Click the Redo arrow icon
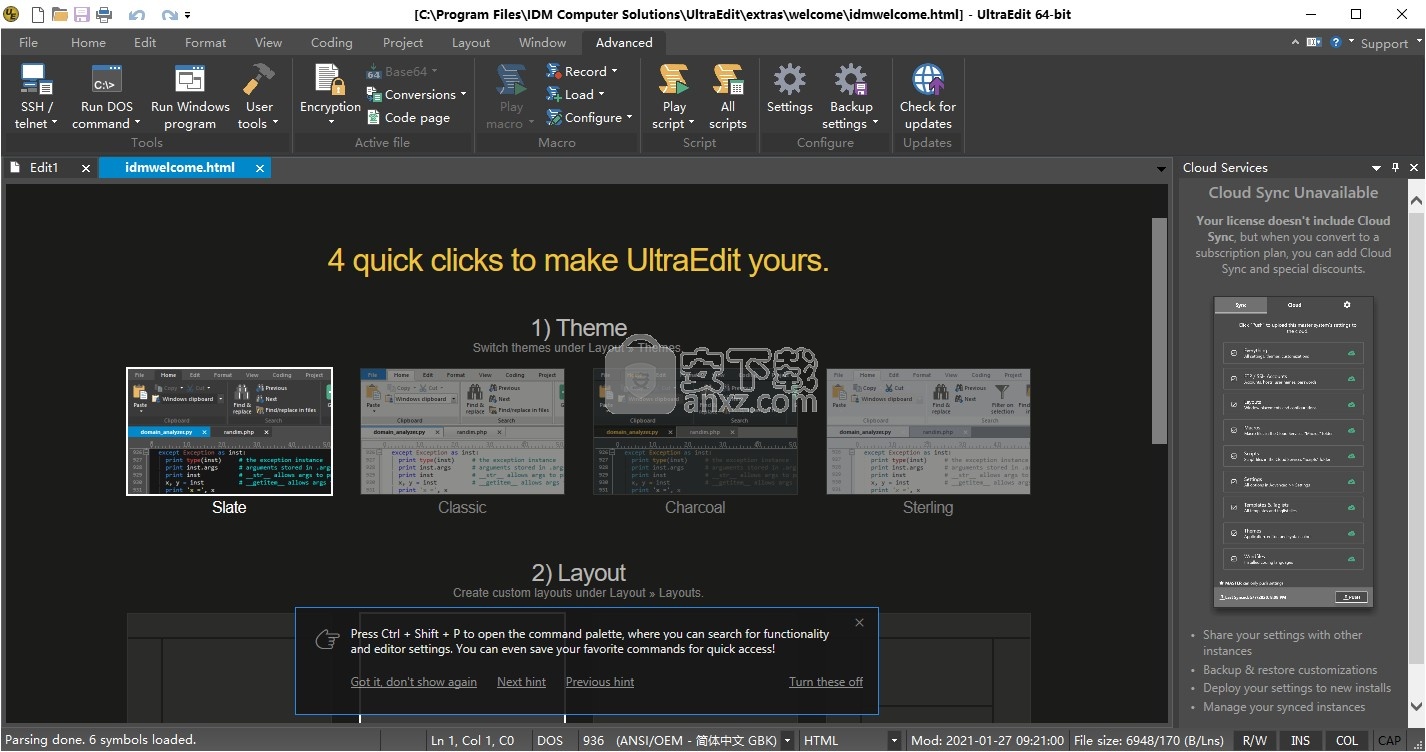This screenshot has height=752, width=1426. [169, 15]
